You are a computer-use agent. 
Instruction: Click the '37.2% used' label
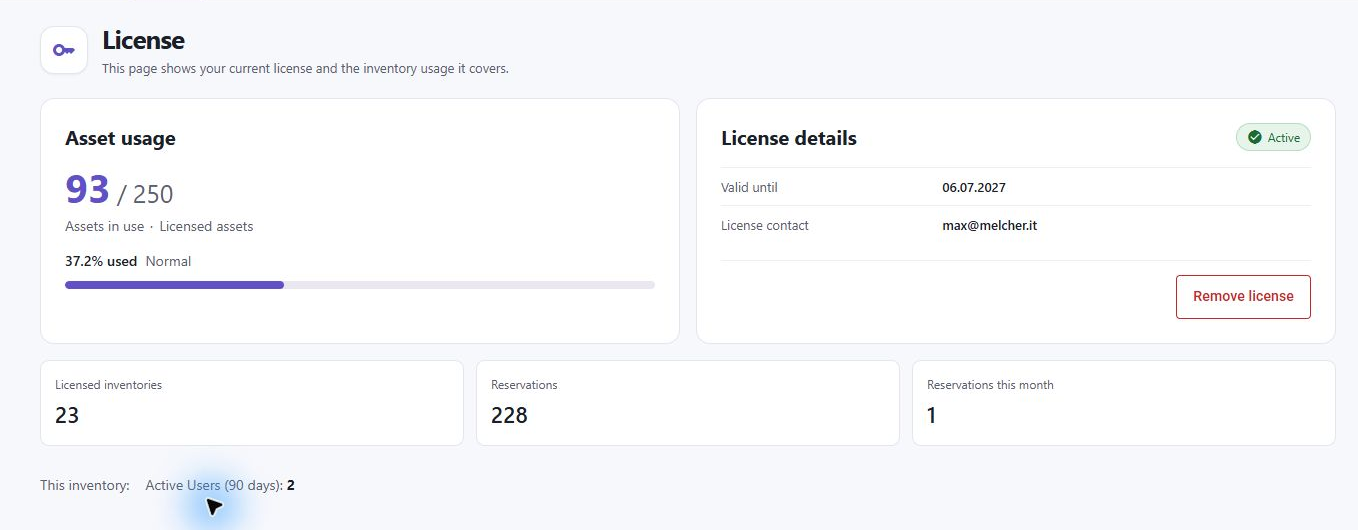(x=101, y=261)
